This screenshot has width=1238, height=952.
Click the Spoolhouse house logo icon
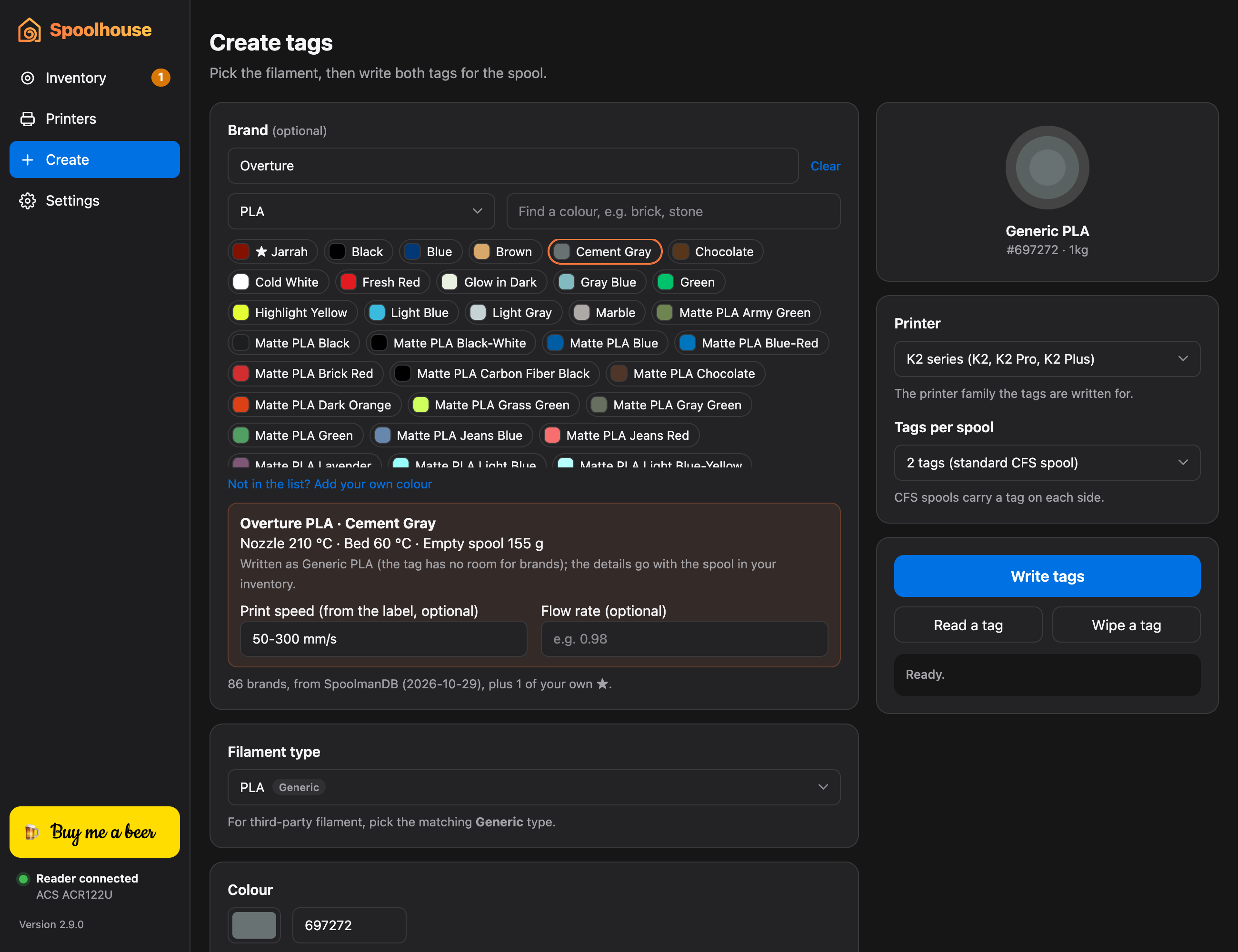click(30, 30)
